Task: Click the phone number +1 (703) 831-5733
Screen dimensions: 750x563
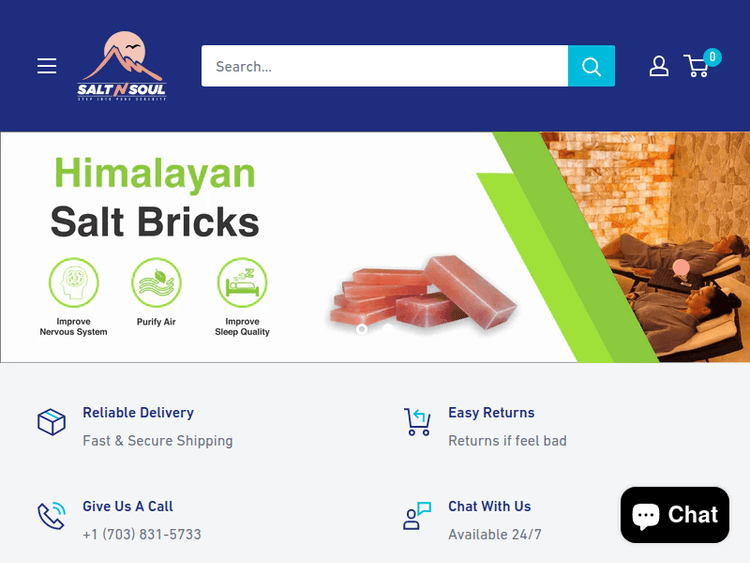Action: 142,534
